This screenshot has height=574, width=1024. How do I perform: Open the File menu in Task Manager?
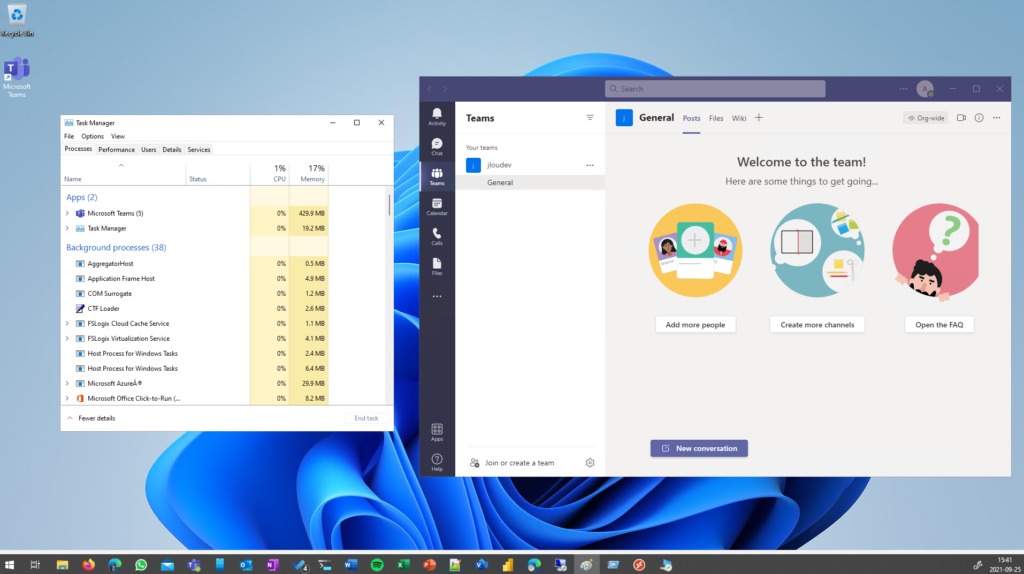point(69,136)
